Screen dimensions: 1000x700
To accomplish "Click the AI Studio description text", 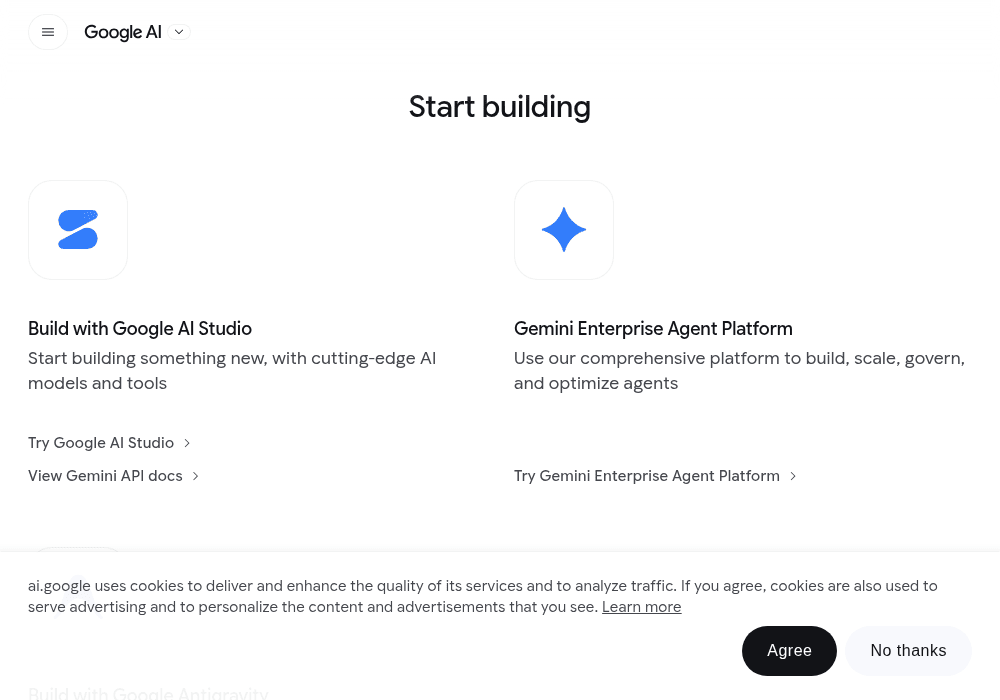I will pos(232,370).
